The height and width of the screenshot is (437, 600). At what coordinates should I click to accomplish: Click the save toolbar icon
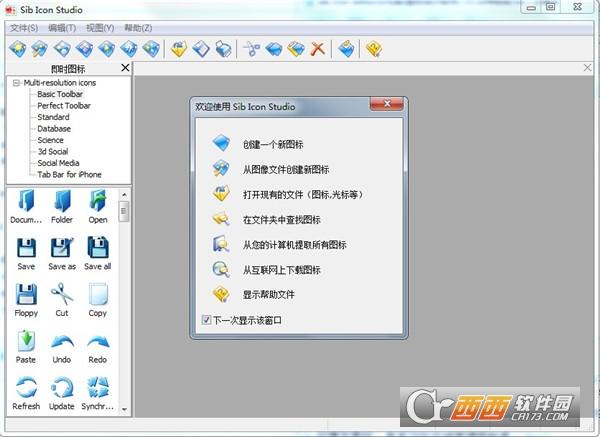[x=201, y=49]
